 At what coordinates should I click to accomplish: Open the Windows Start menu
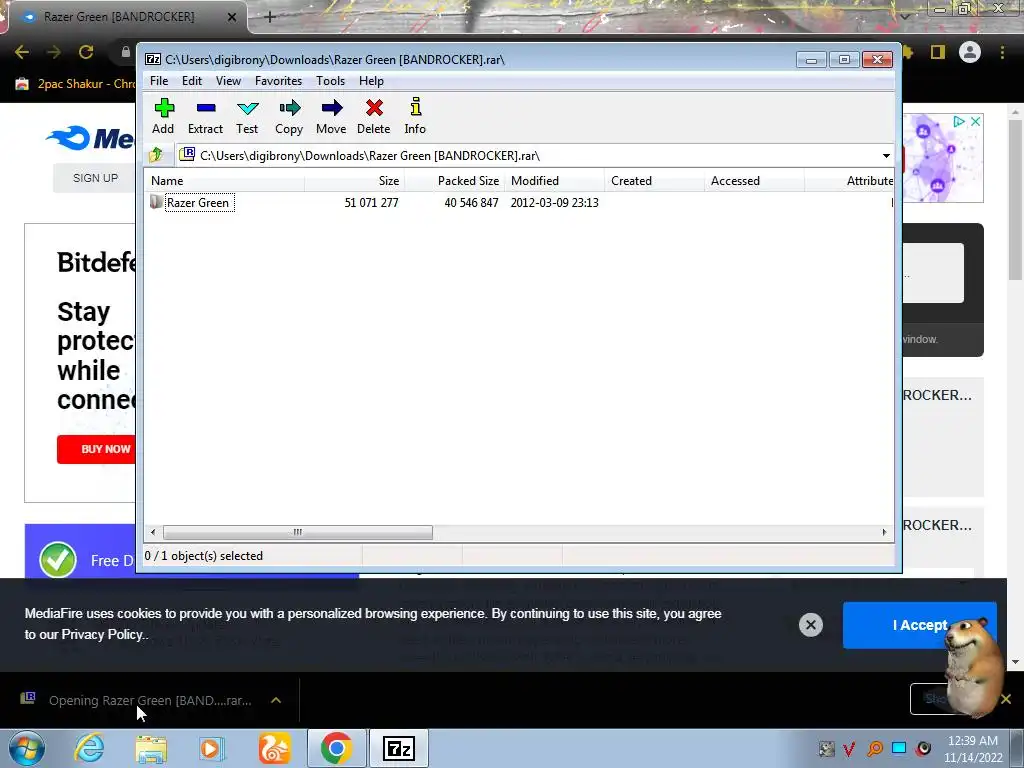26,748
